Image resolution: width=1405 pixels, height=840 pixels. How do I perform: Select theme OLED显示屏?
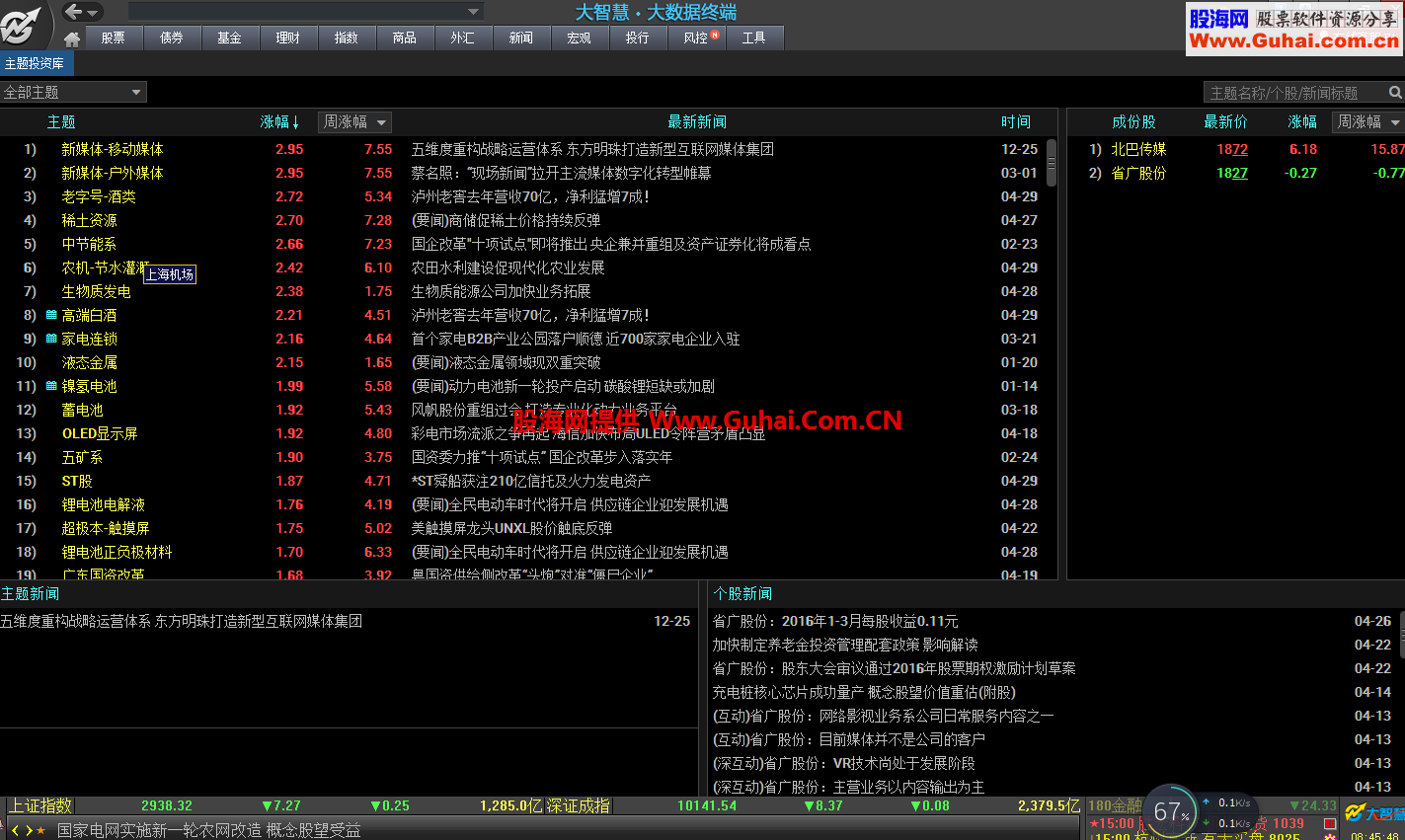click(x=100, y=433)
